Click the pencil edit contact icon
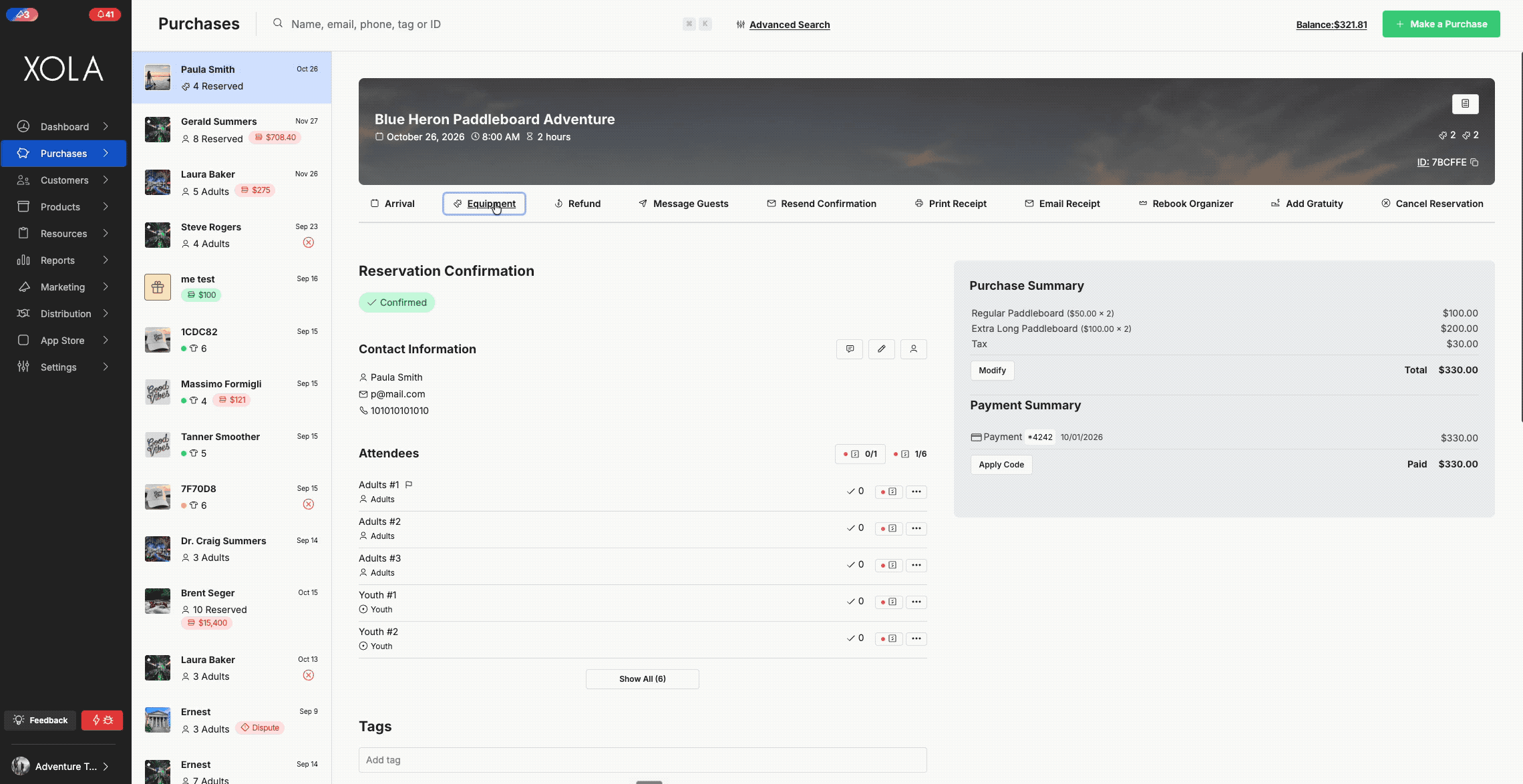This screenshot has width=1523, height=784. [x=881, y=349]
